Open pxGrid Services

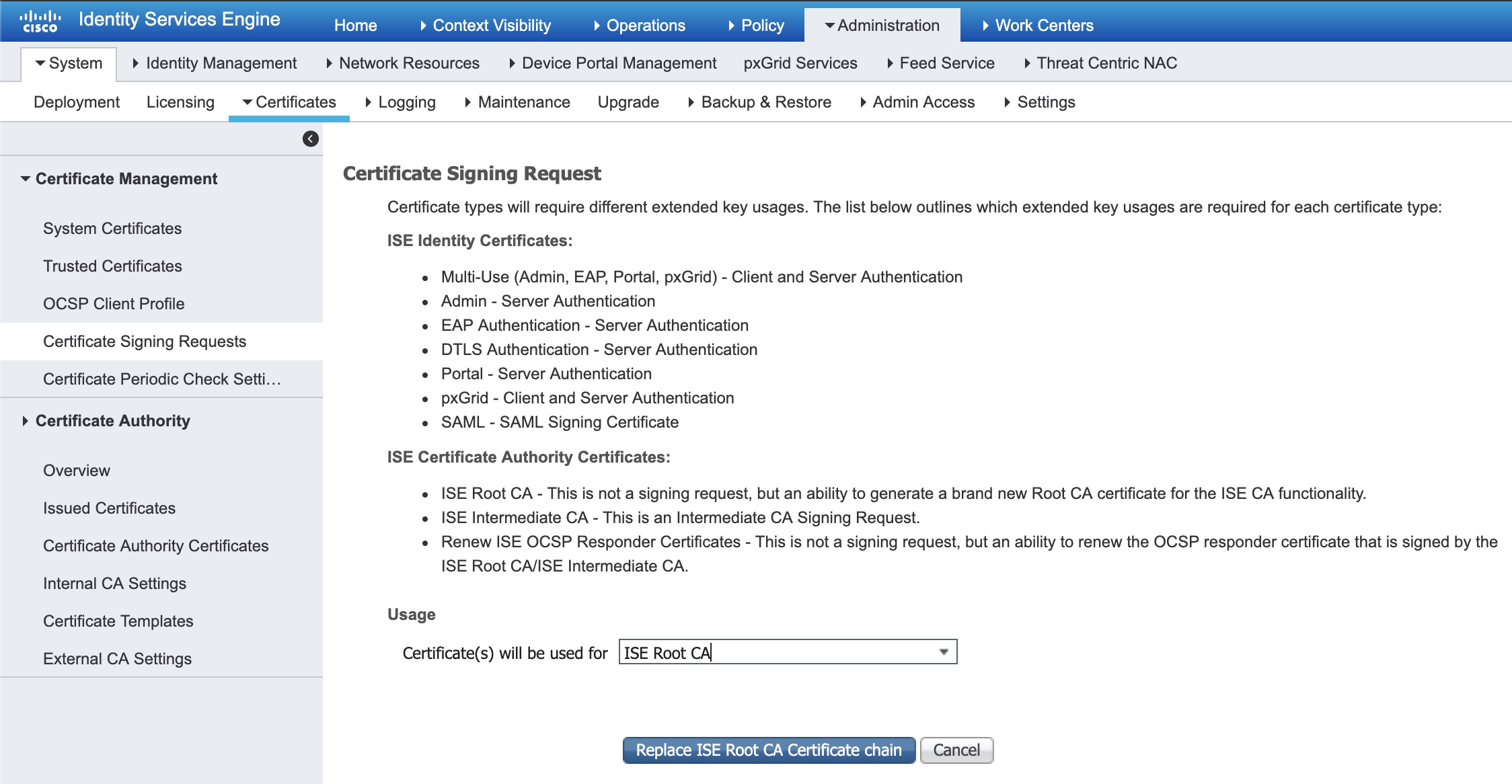tap(800, 63)
